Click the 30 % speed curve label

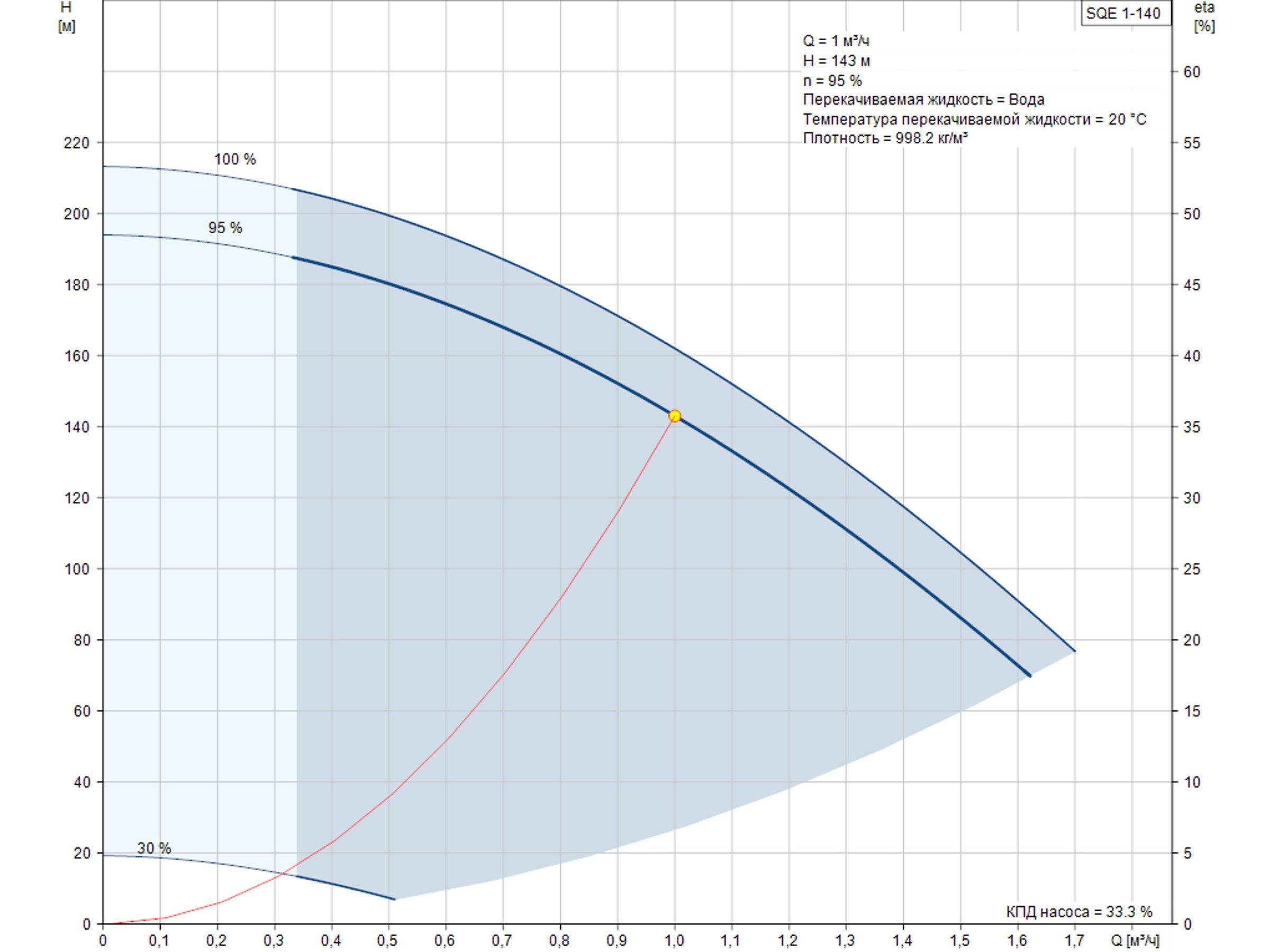tap(154, 848)
